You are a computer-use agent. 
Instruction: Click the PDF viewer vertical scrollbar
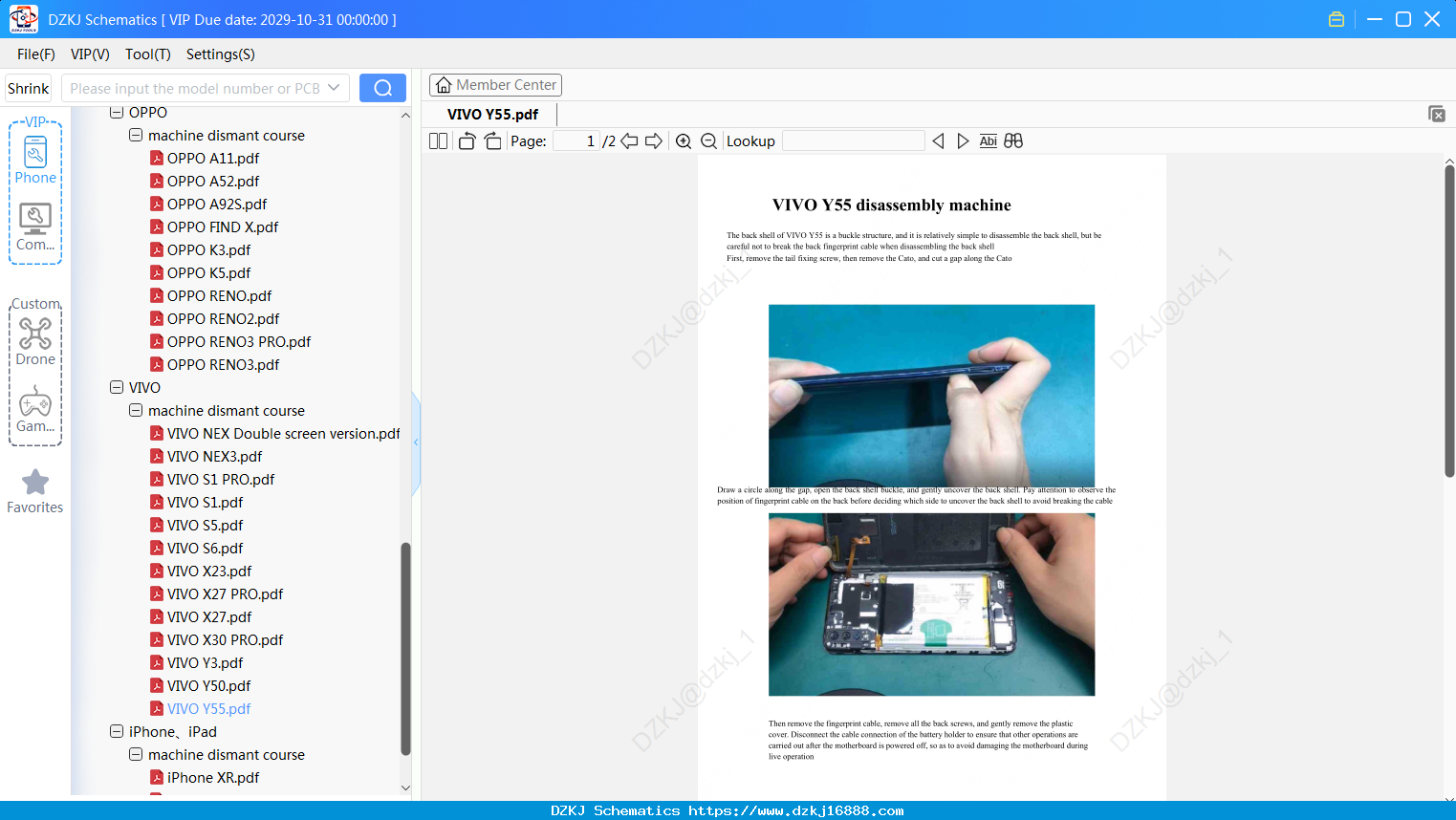point(1449,320)
